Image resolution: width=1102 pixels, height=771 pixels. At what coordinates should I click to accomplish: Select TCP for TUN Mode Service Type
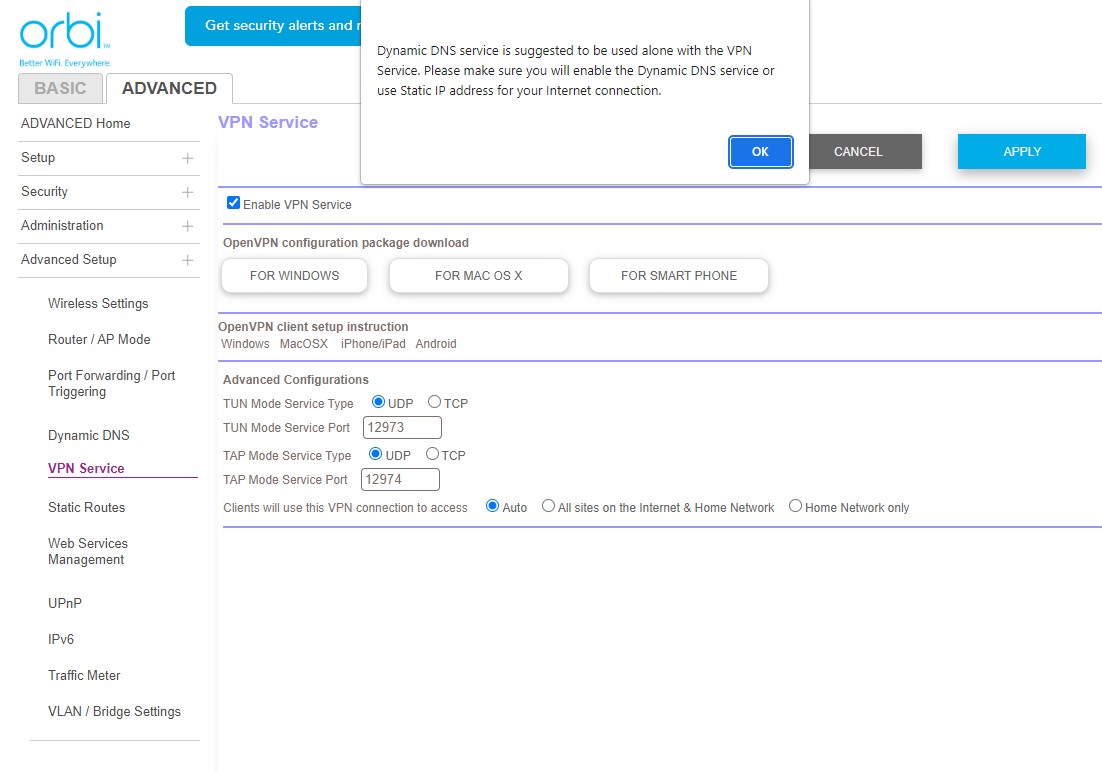434,402
